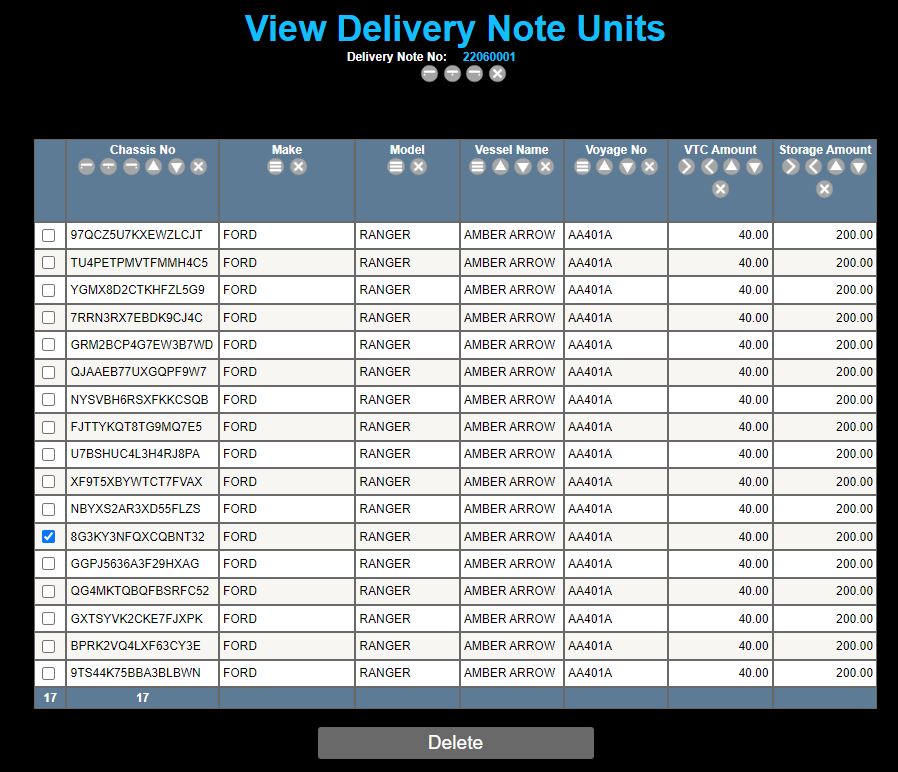This screenshot has height=772, width=898.
Task: Clear the Voyage No column filter
Action: 649,167
